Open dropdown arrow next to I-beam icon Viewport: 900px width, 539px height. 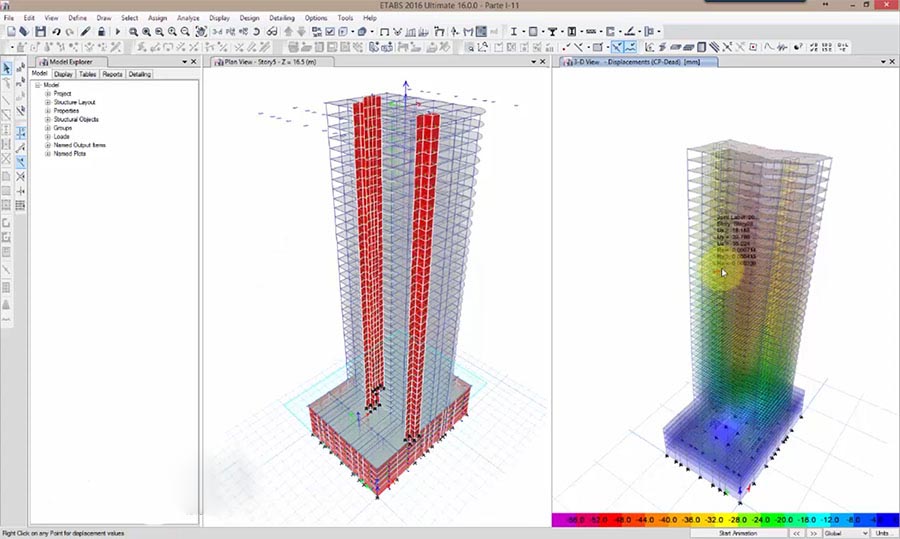point(523,32)
